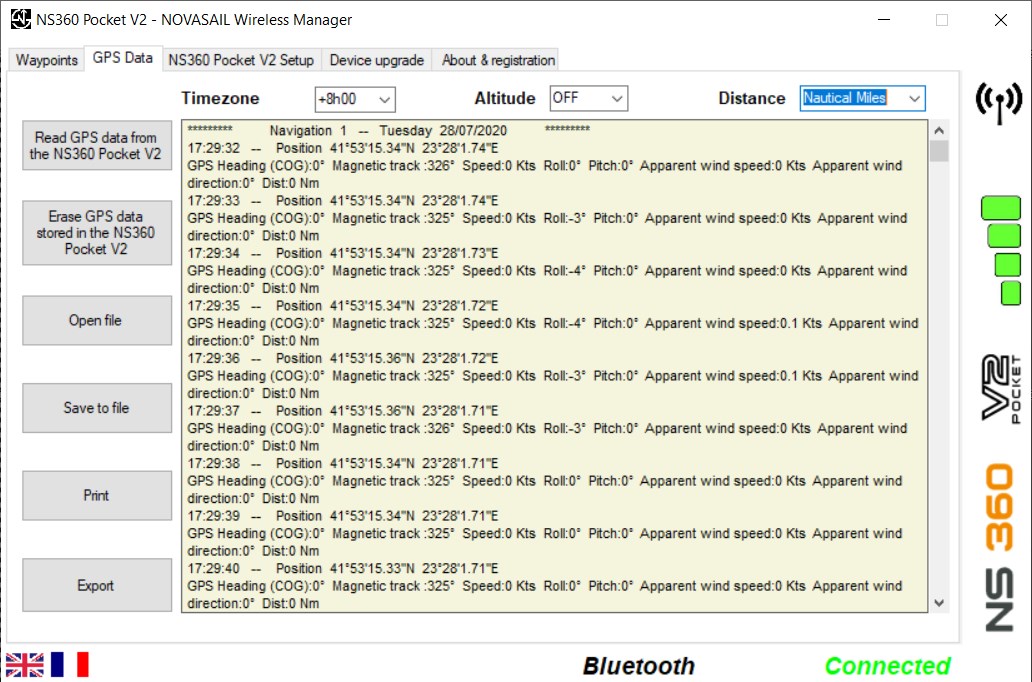Image resolution: width=1032 pixels, height=682 pixels.
Task: Click the GPS log scrollbar thumb
Action: click(939, 151)
